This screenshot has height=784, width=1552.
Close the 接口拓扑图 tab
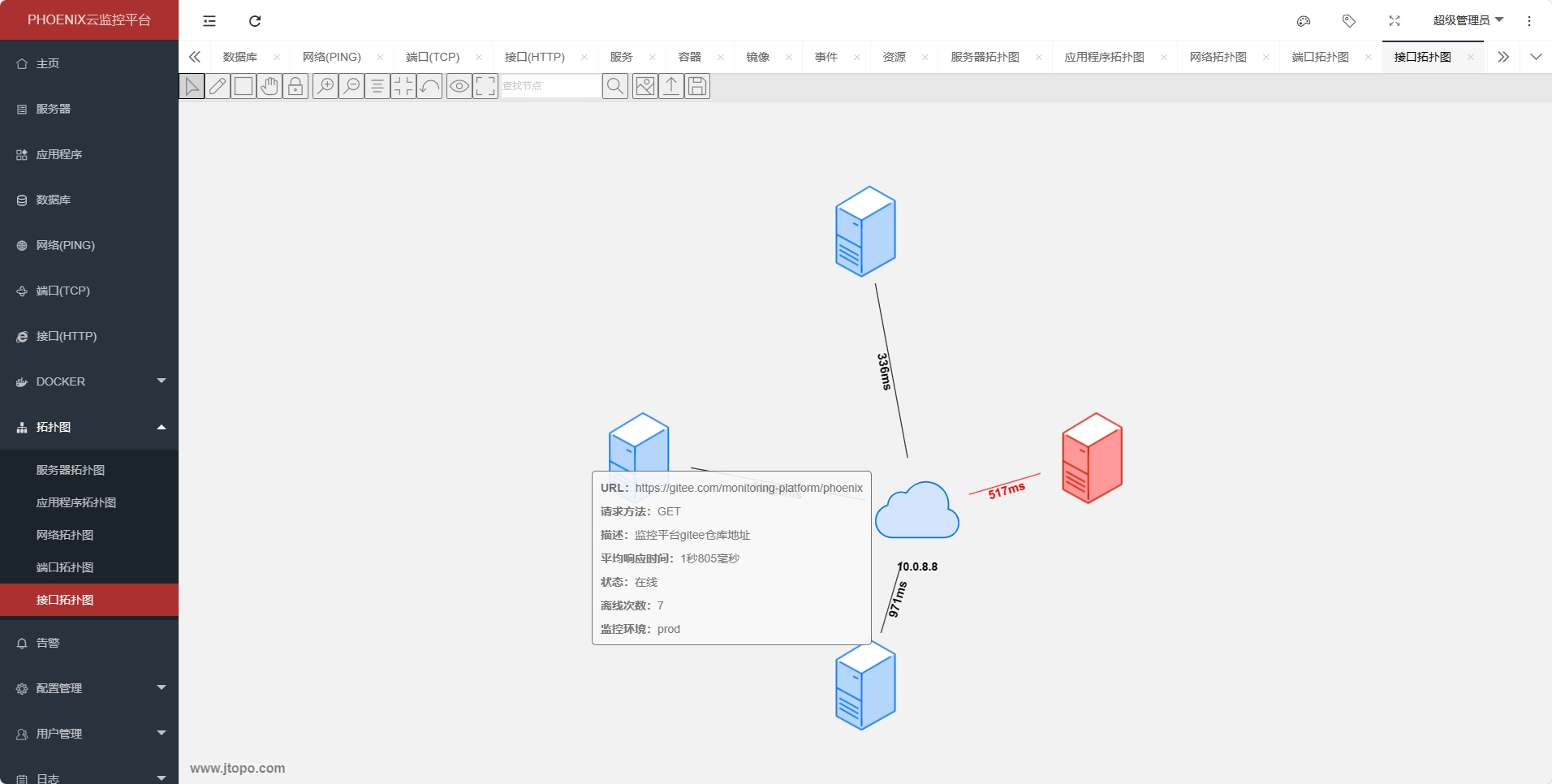coord(1471,57)
